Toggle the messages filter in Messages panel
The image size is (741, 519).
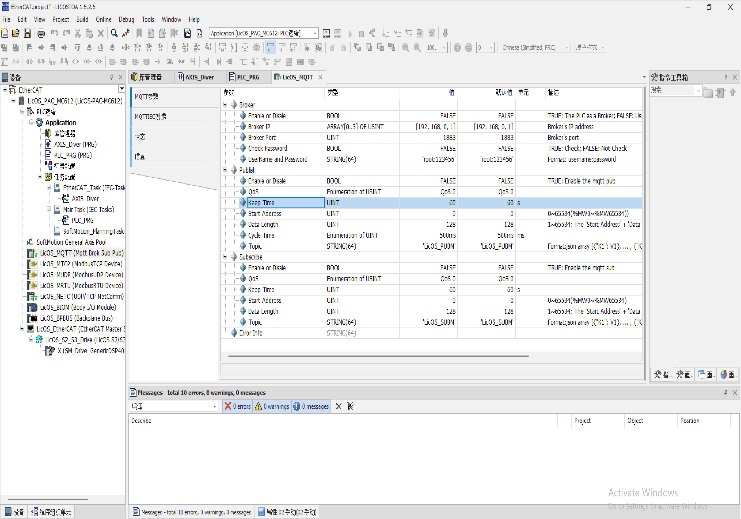(311, 406)
